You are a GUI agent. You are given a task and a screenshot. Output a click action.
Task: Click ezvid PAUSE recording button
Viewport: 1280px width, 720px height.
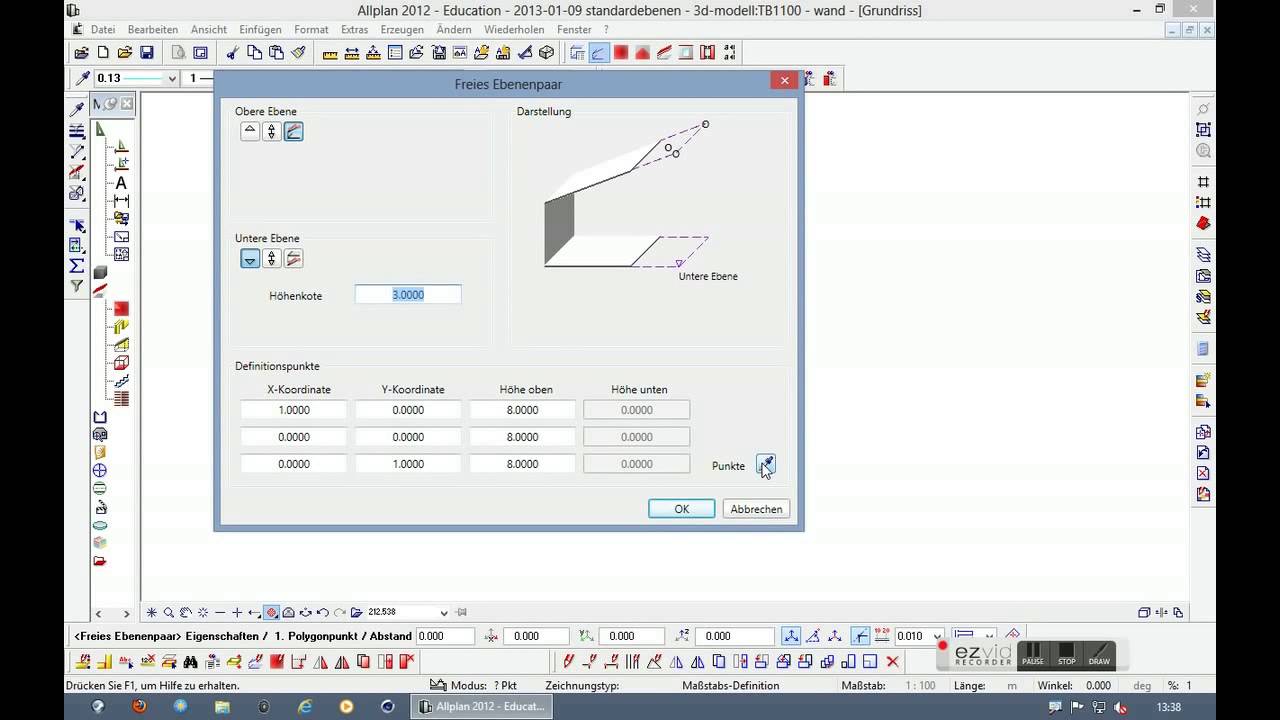(x=1032, y=655)
